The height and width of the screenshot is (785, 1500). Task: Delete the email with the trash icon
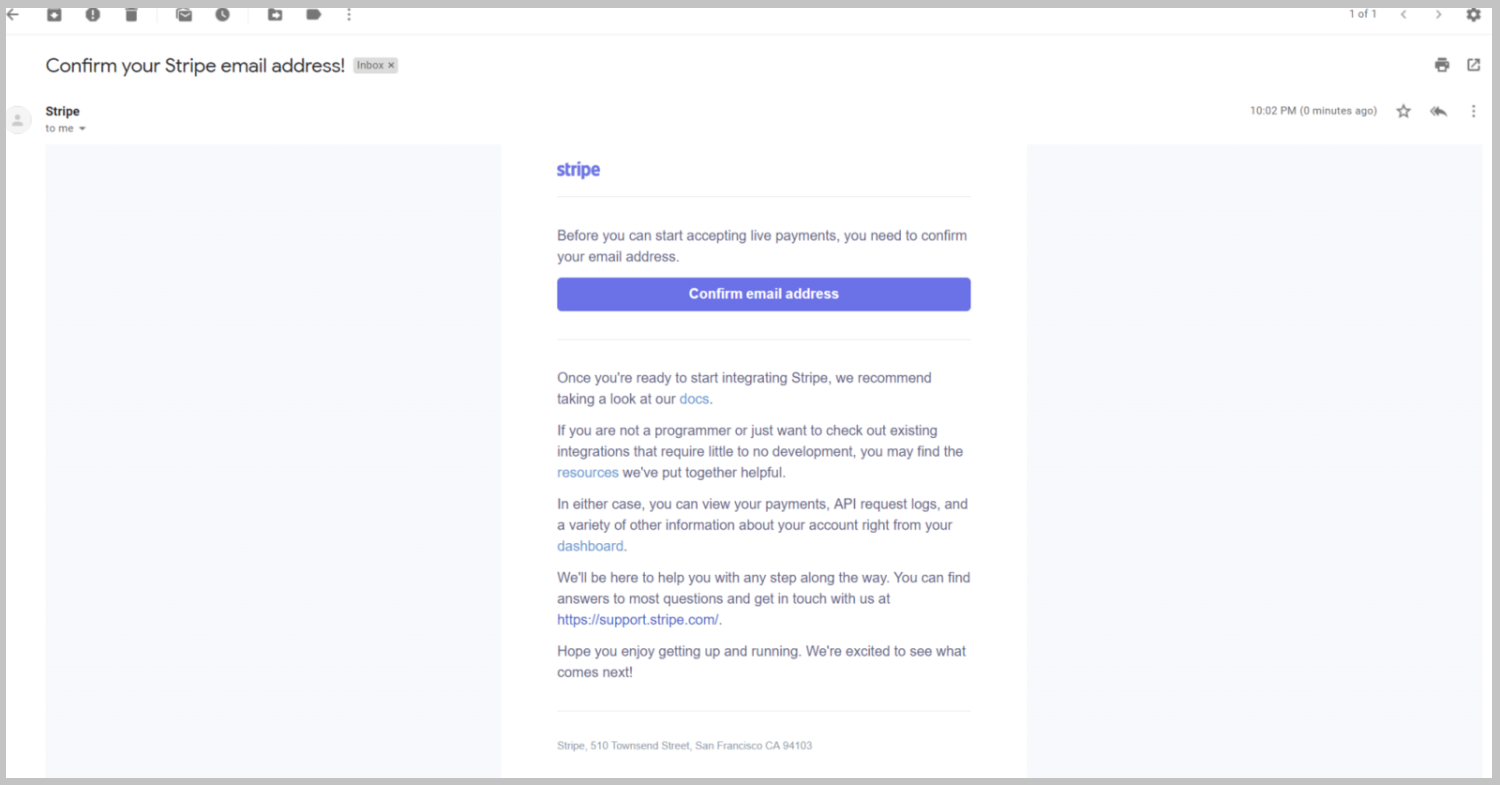pos(132,14)
